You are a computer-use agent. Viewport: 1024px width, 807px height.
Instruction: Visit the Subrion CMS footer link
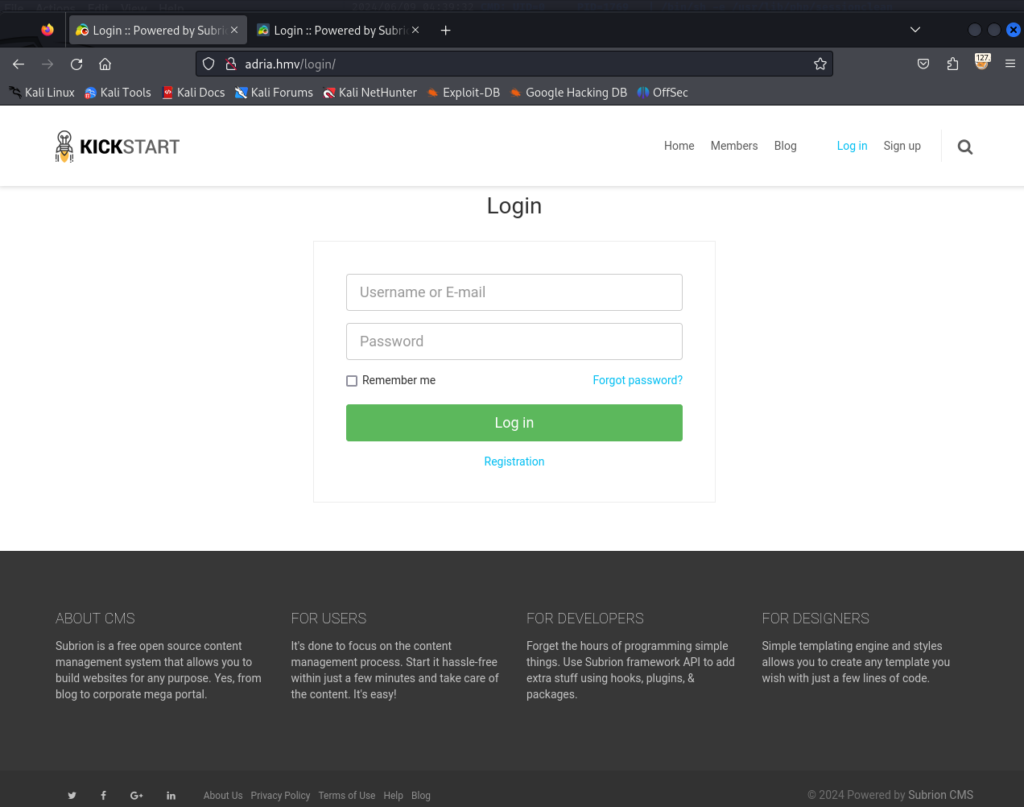(940, 795)
